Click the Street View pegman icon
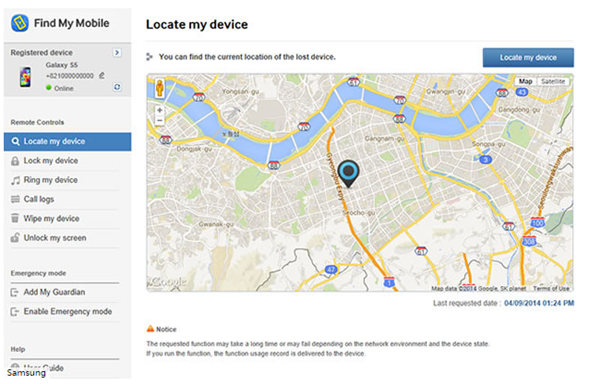This screenshot has width=600, height=384. 160,88
